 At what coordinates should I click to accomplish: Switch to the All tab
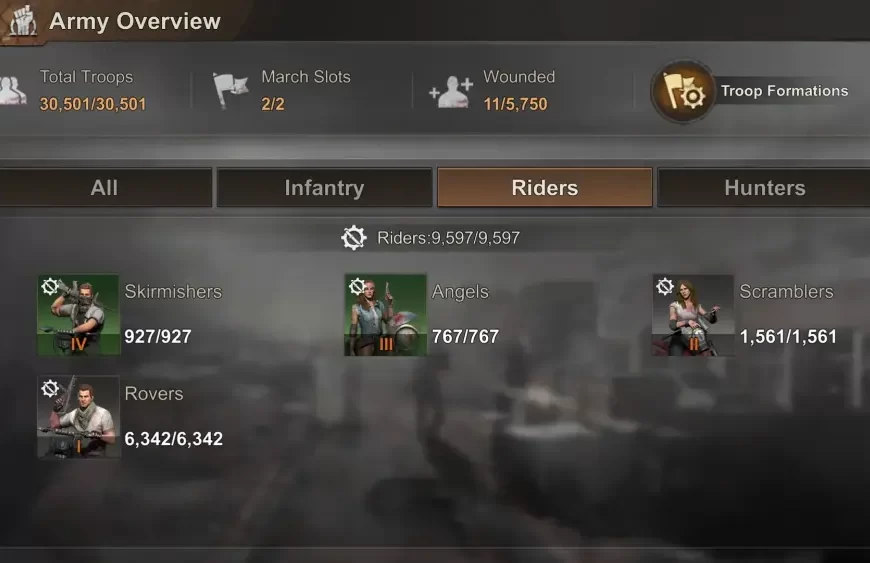coord(105,187)
